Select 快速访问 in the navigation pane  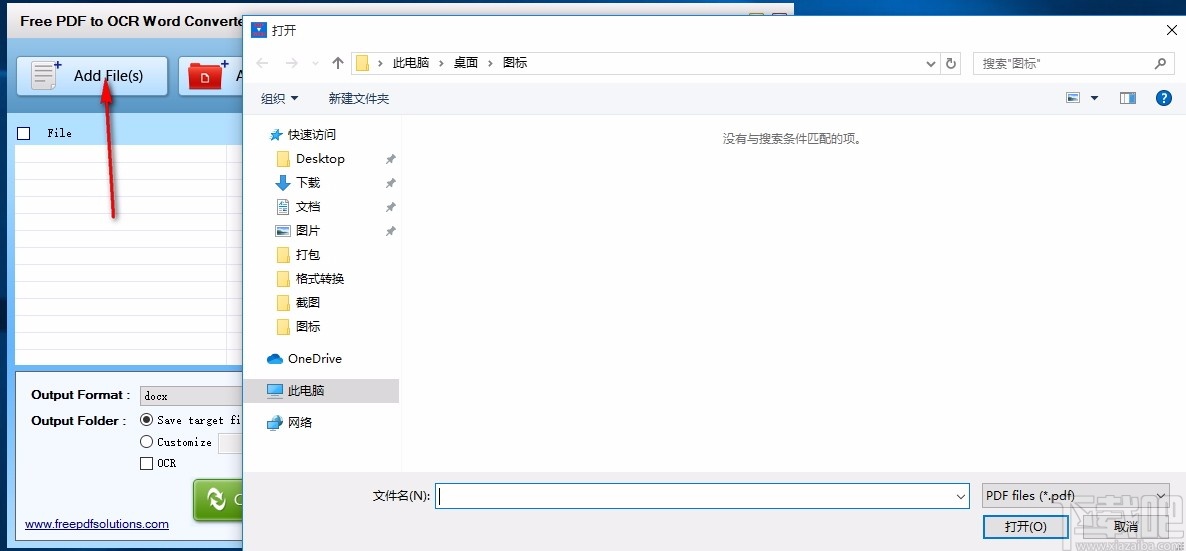coord(312,135)
